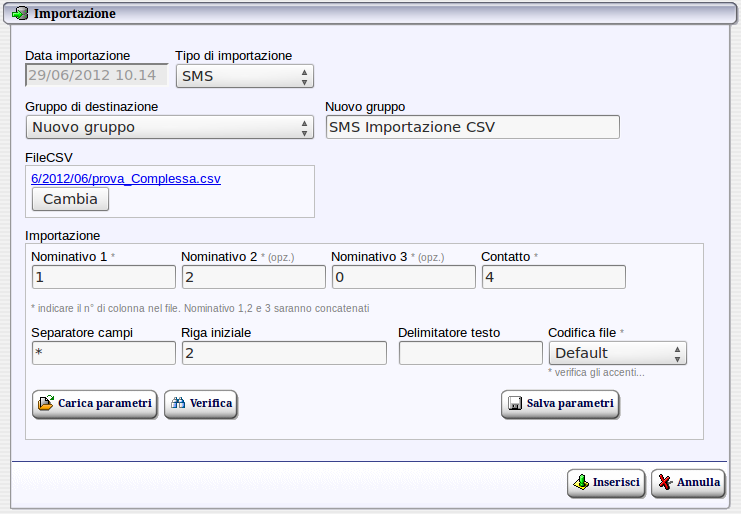Click the Separatore campi field
This screenshot has width=741, height=514.
pos(103,353)
